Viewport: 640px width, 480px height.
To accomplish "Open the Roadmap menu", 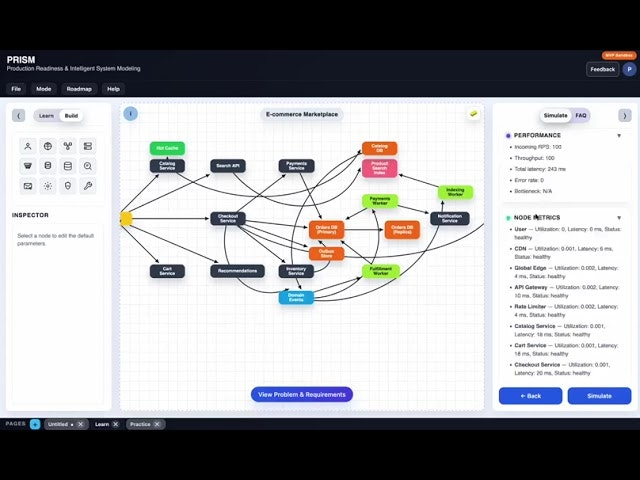I will click(79, 89).
